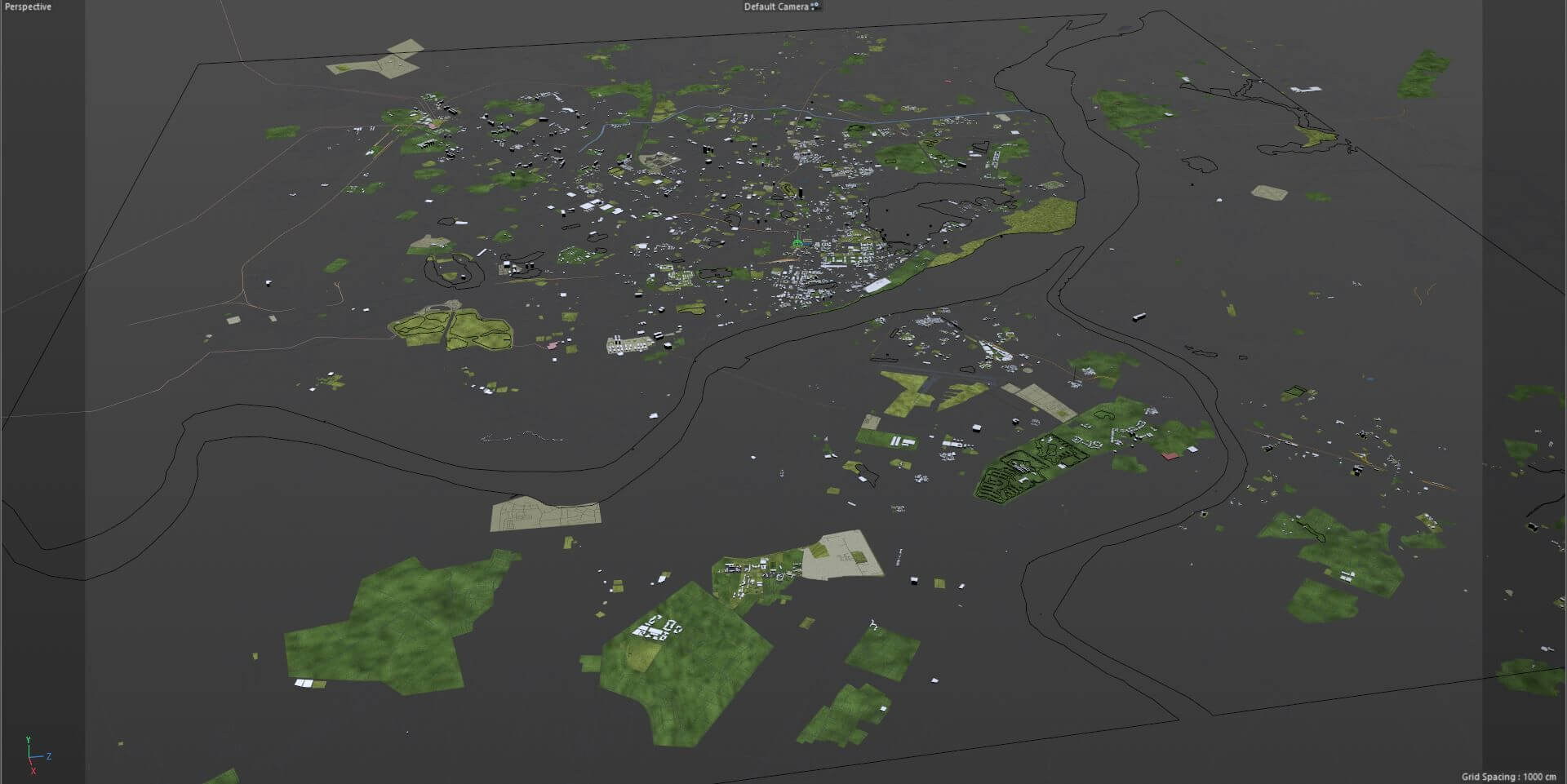Select the white building cluster in bottom green field
Image resolution: width=1567 pixels, height=784 pixels.
click(x=655, y=629)
